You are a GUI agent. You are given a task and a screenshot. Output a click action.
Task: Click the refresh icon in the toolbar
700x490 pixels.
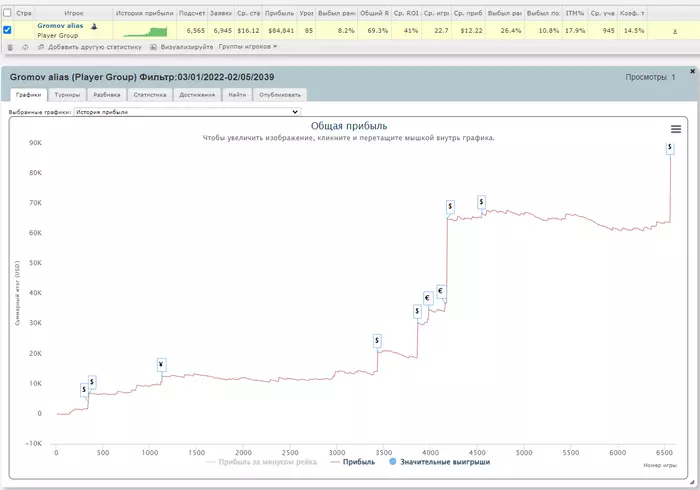pyautogui.click(x=25, y=47)
